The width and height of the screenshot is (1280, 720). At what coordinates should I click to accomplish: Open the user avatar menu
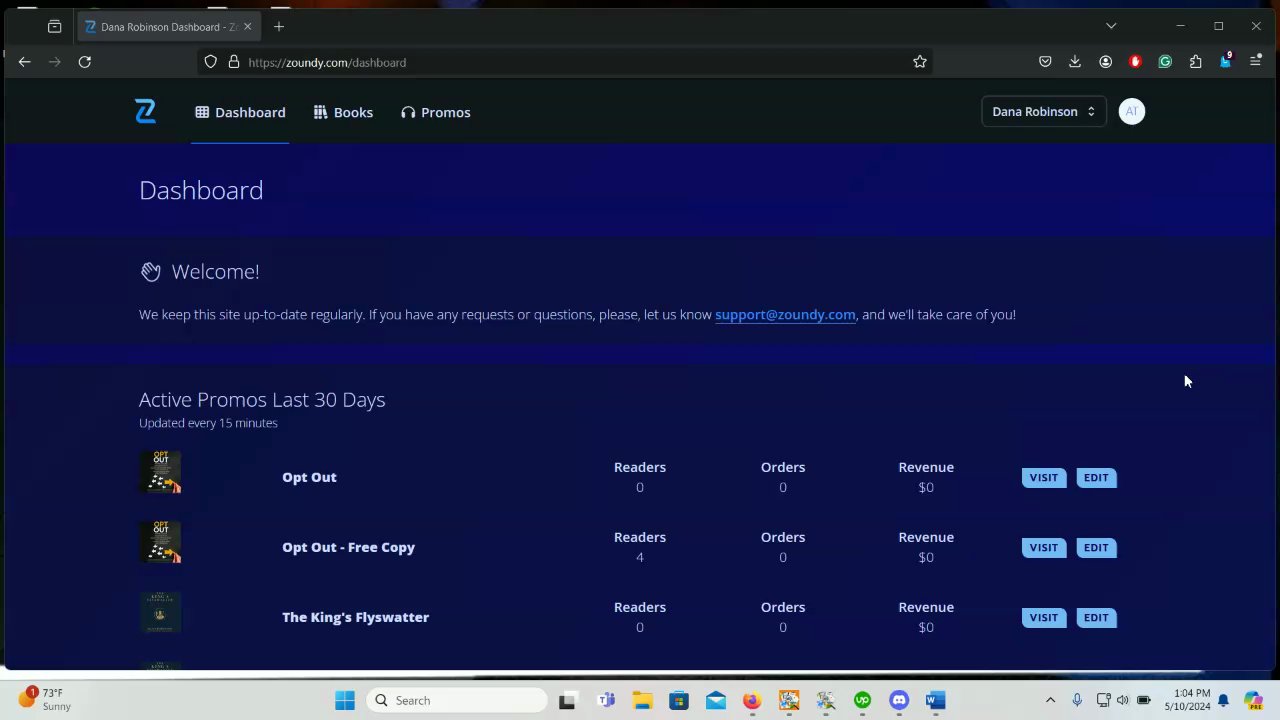(1131, 111)
